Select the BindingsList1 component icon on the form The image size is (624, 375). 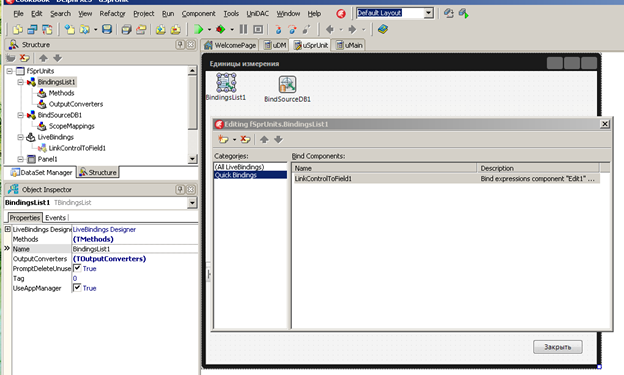(226, 83)
